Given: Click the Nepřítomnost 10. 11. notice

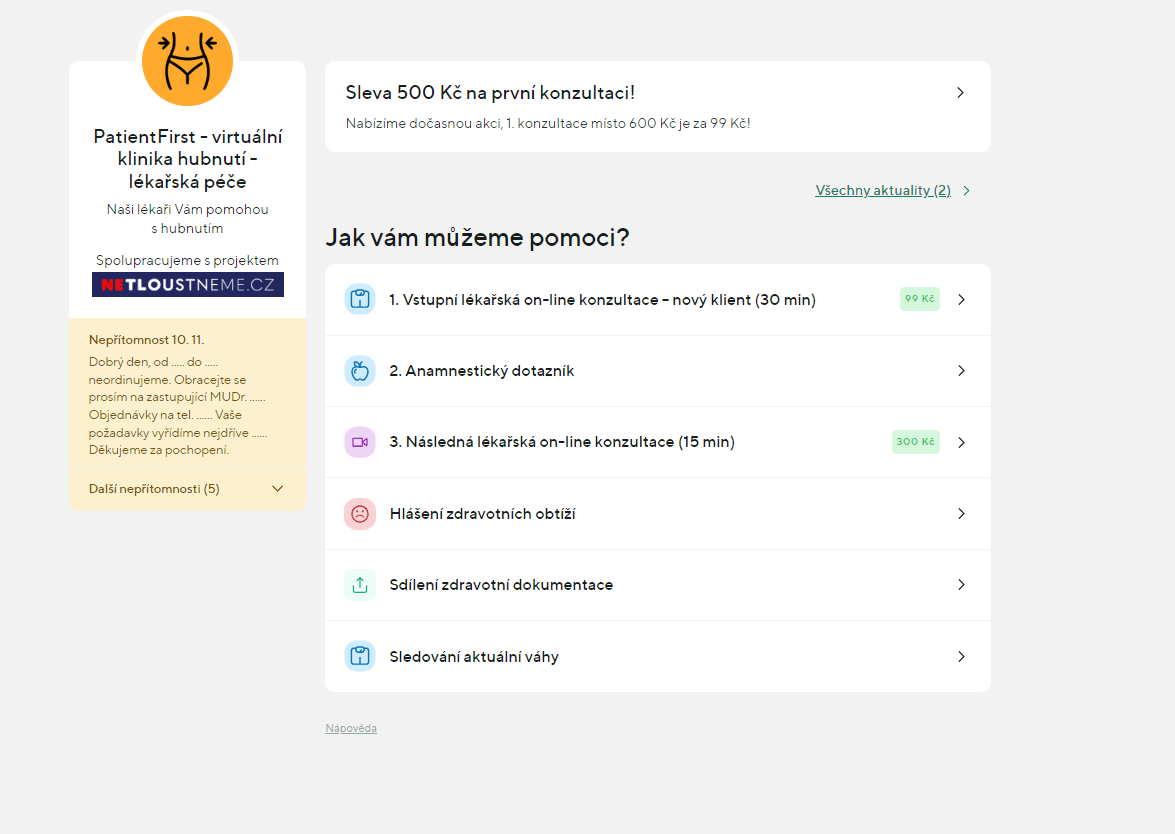Looking at the screenshot, I should [x=147, y=340].
